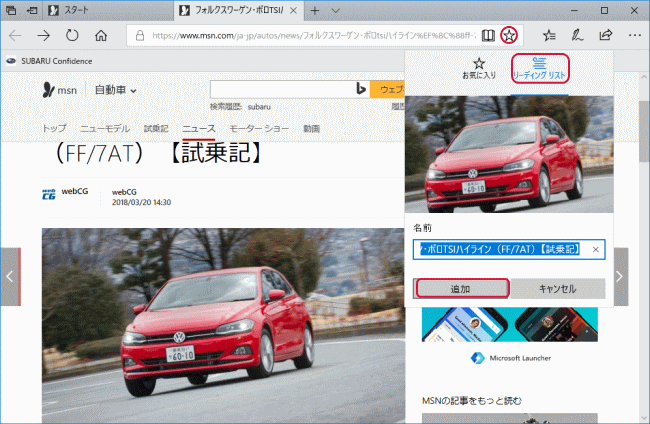This screenshot has width=650, height=424.
Task: Click the add-to-favorites star in address bar
Action: point(509,36)
